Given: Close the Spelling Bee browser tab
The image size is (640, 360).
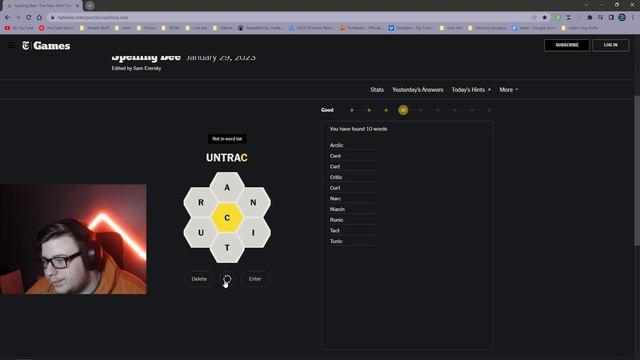Looking at the screenshot, I should click(x=76, y=6).
